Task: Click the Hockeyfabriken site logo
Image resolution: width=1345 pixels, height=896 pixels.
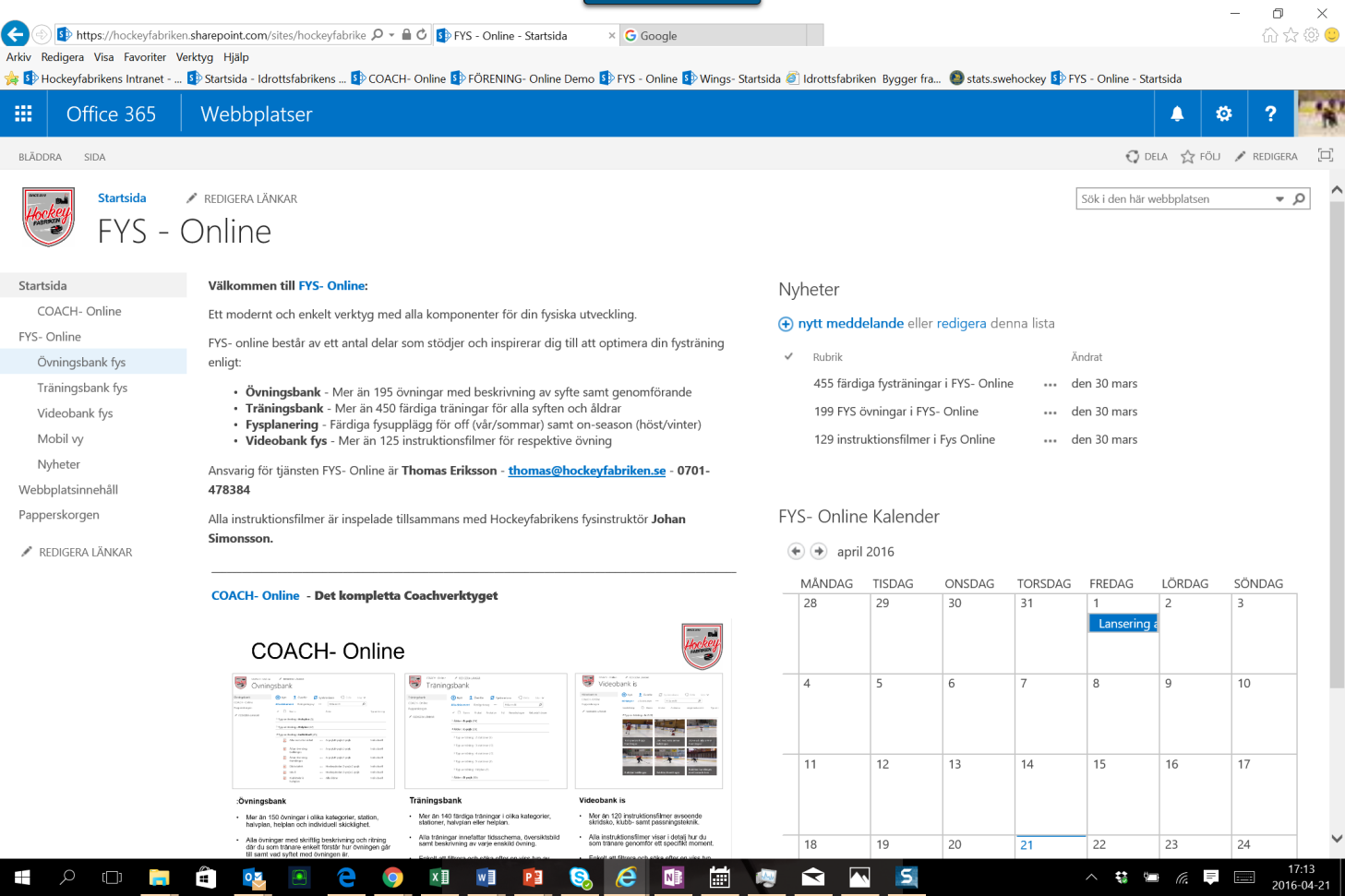Action: click(49, 217)
